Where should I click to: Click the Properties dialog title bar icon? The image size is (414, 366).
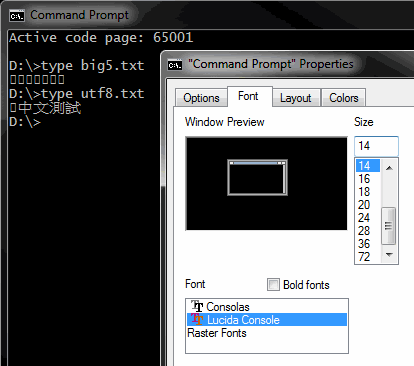175,65
